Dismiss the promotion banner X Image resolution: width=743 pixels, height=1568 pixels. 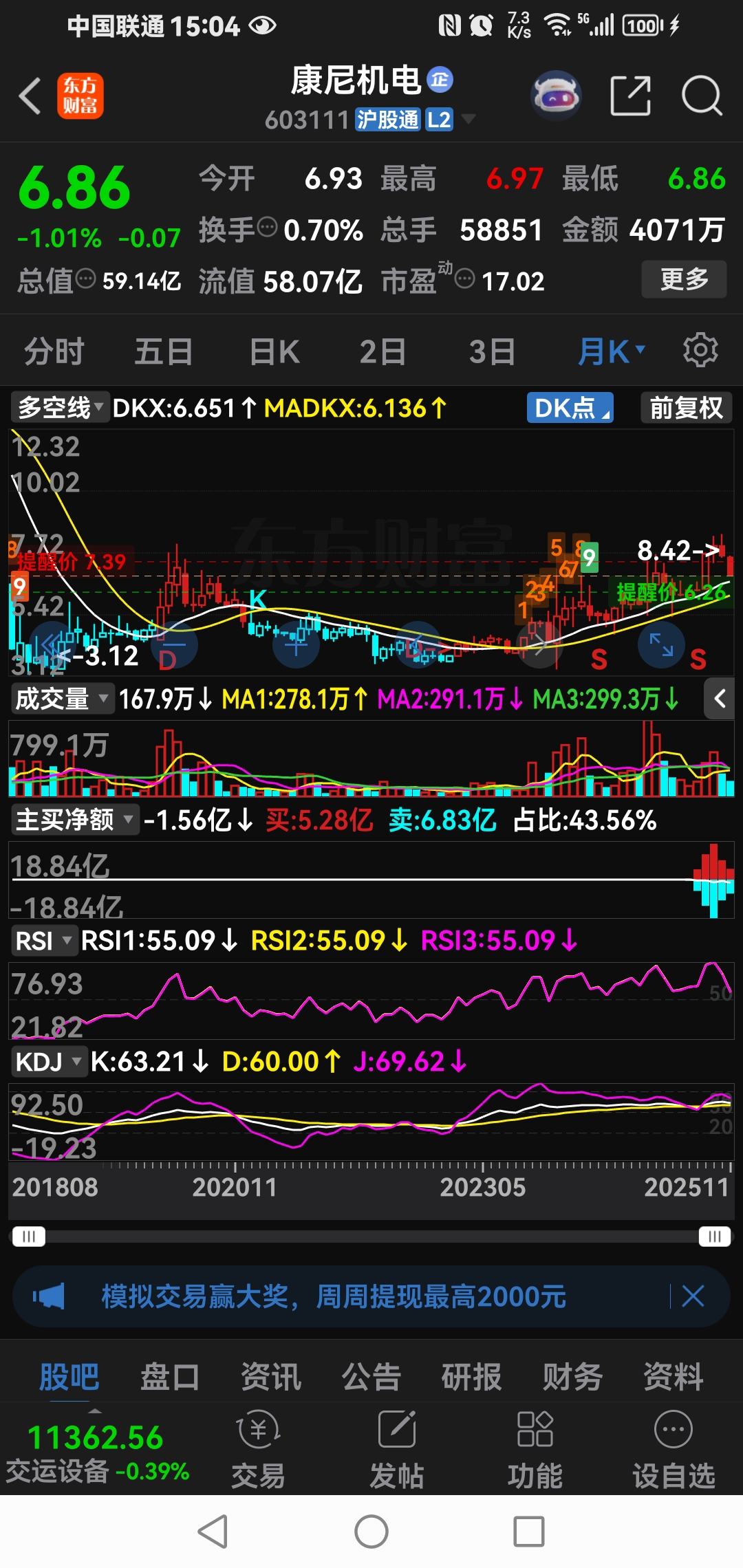coord(693,1296)
